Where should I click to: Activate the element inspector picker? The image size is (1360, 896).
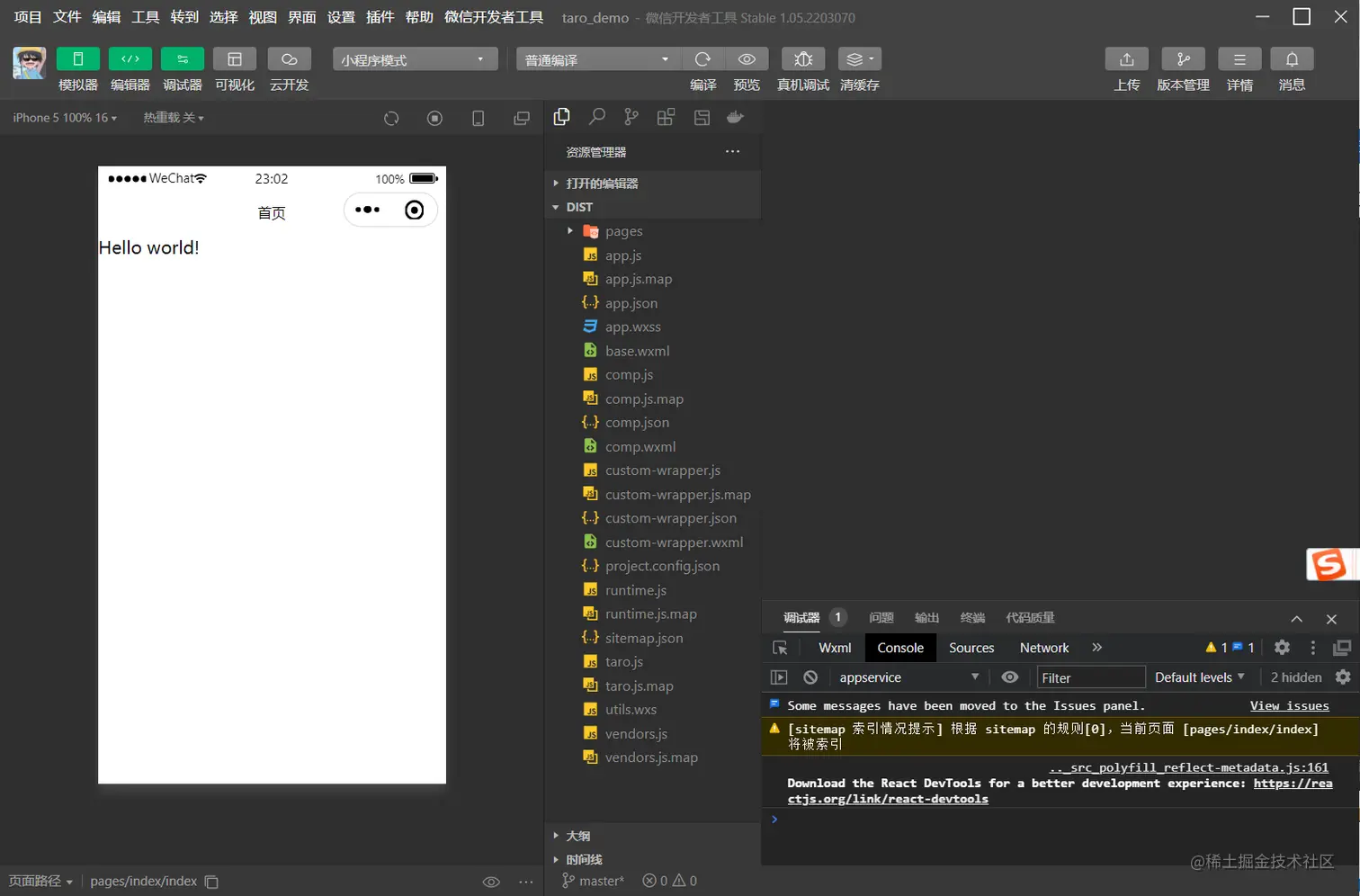(x=780, y=648)
